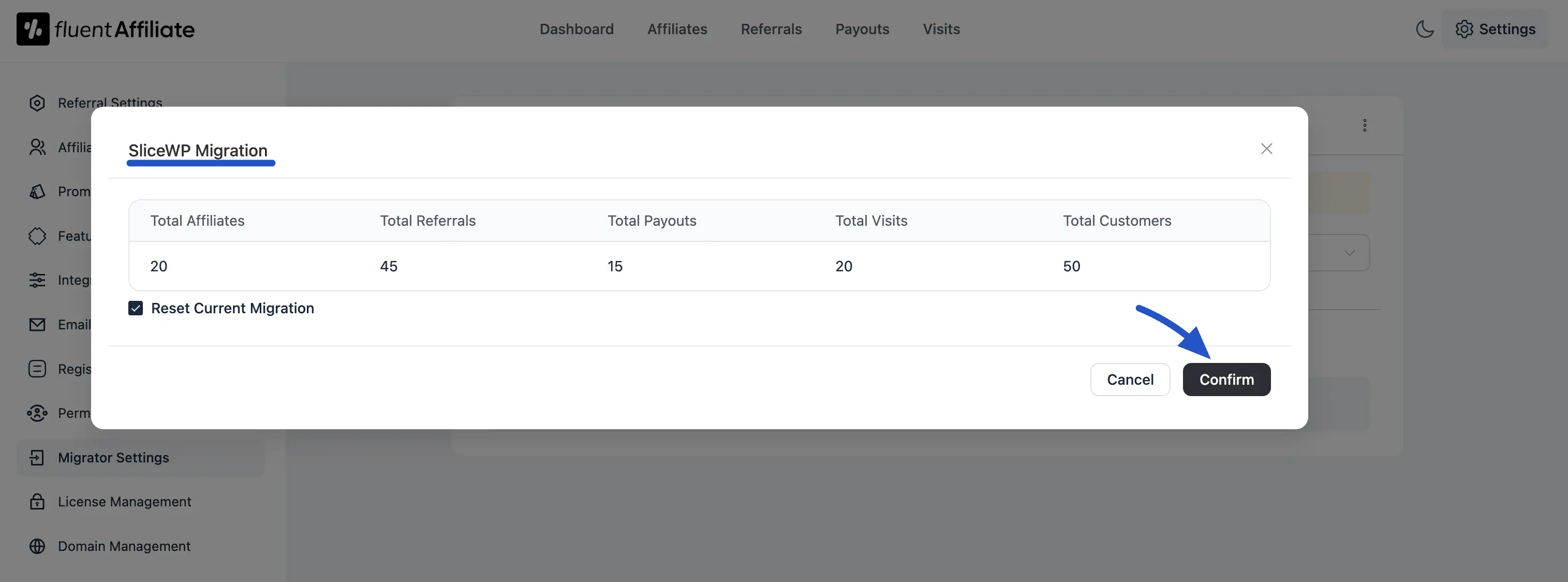The image size is (1568, 582).
Task: Click the Migrator Settings sidebar icon
Action: (x=37, y=457)
